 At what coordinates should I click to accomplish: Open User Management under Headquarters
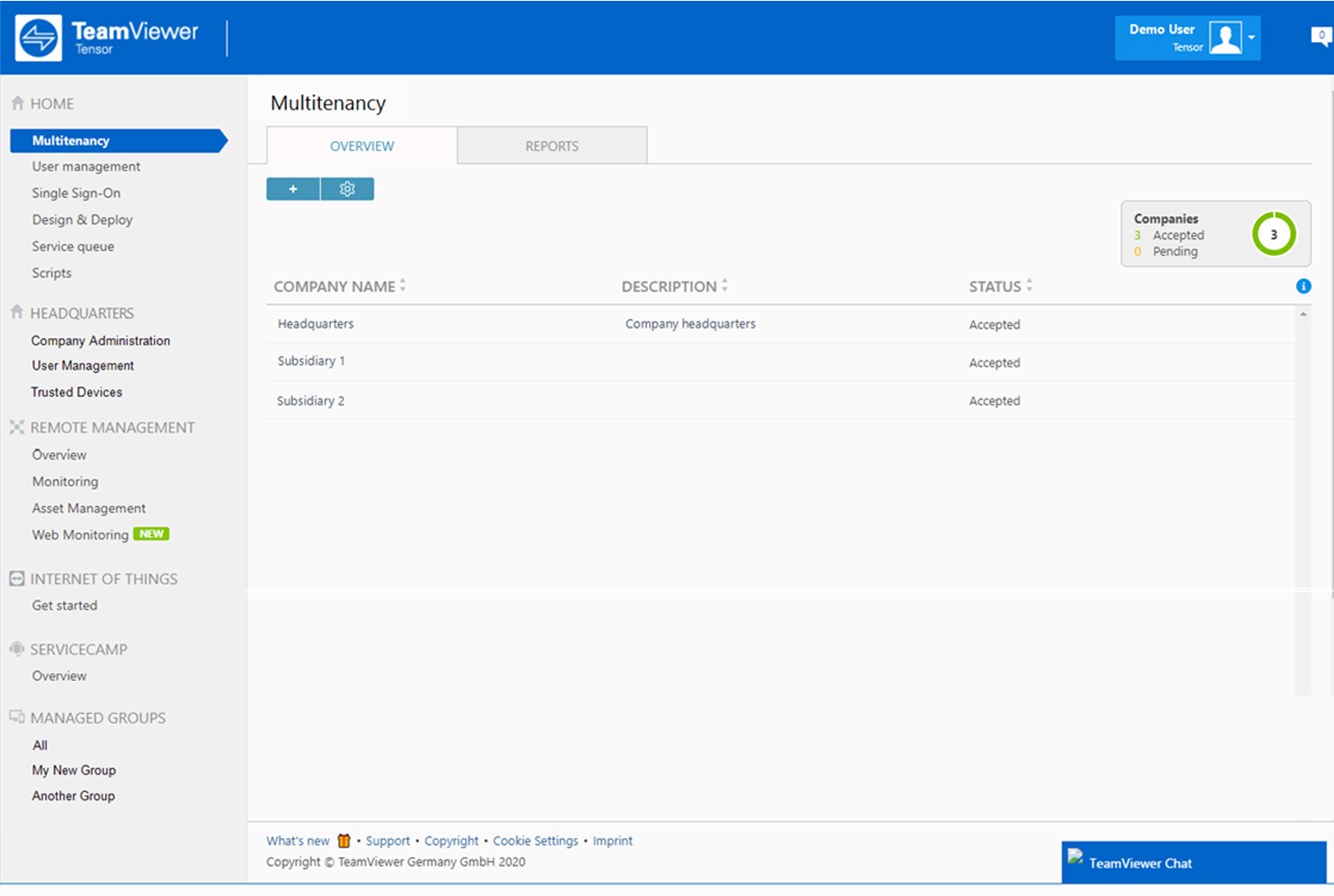[x=83, y=366]
